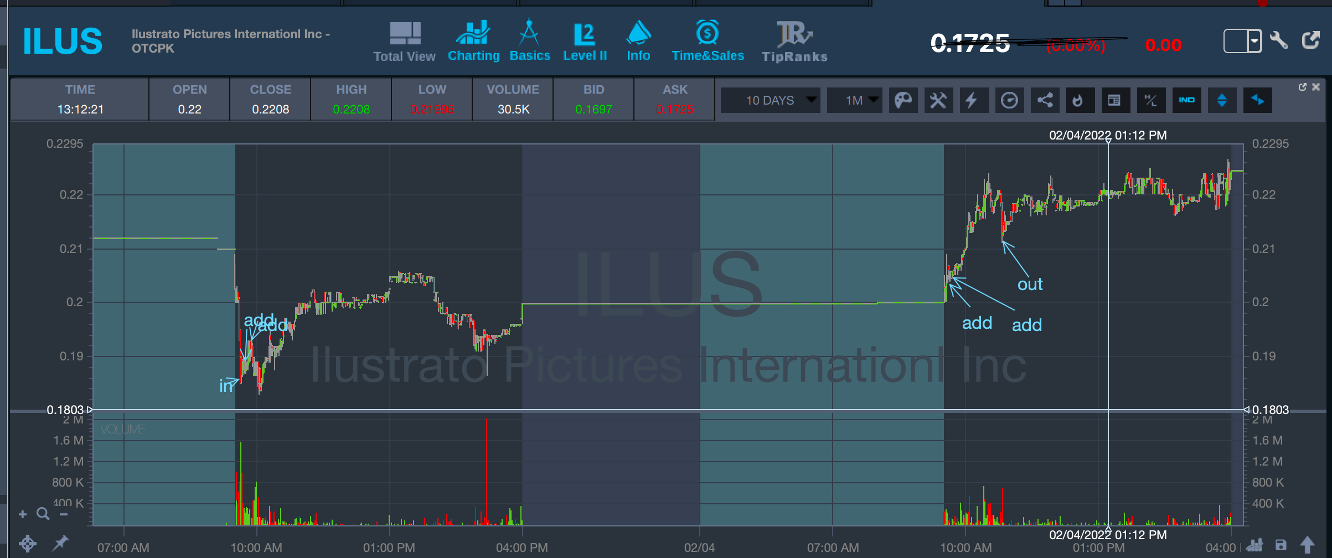
Task: Toggle the pin icon below the chart
Action: coord(61,543)
